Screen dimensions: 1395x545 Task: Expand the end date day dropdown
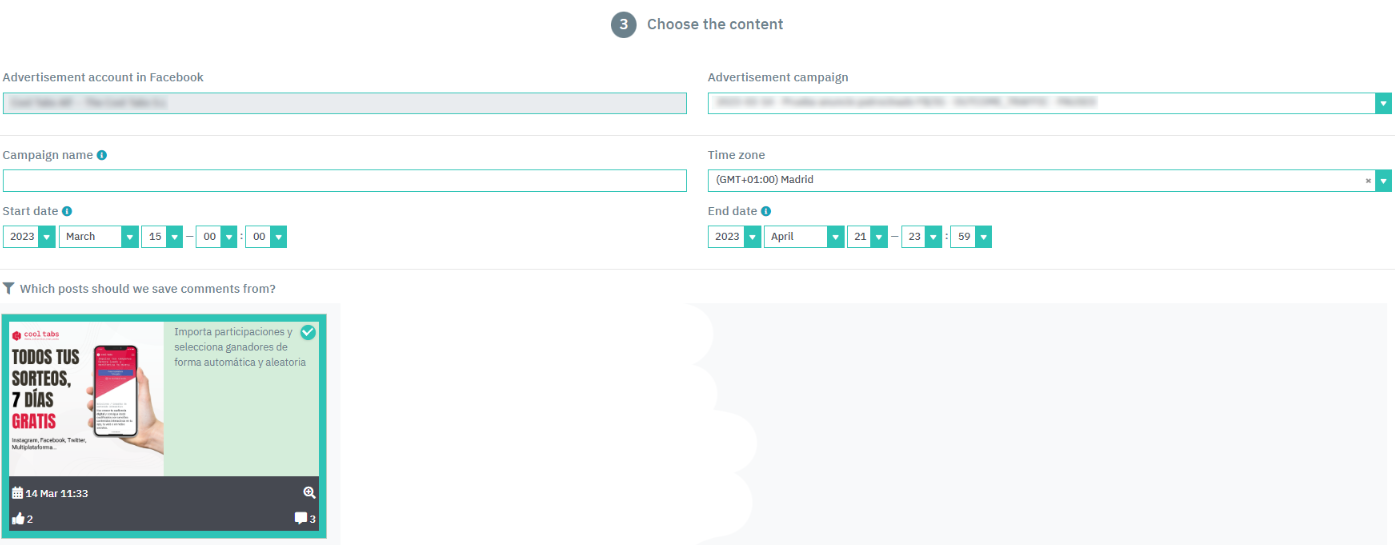pos(879,237)
